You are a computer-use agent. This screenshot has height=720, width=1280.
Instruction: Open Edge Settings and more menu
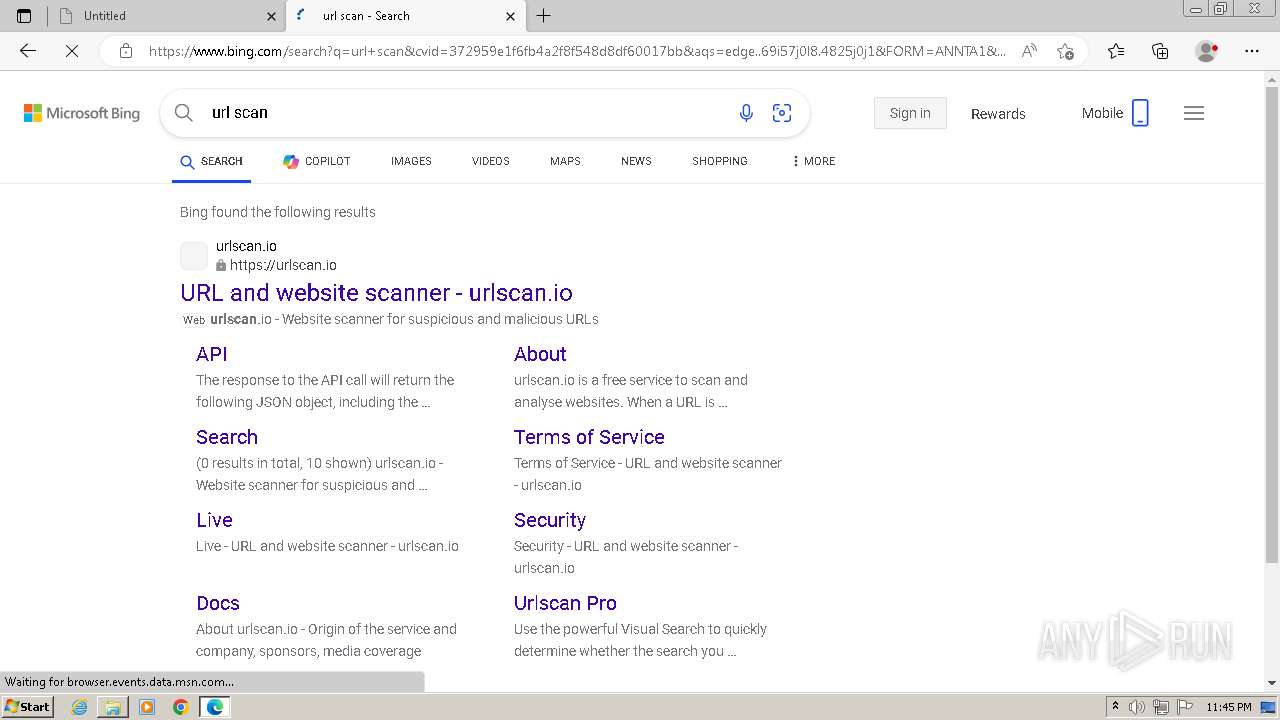tap(1252, 51)
